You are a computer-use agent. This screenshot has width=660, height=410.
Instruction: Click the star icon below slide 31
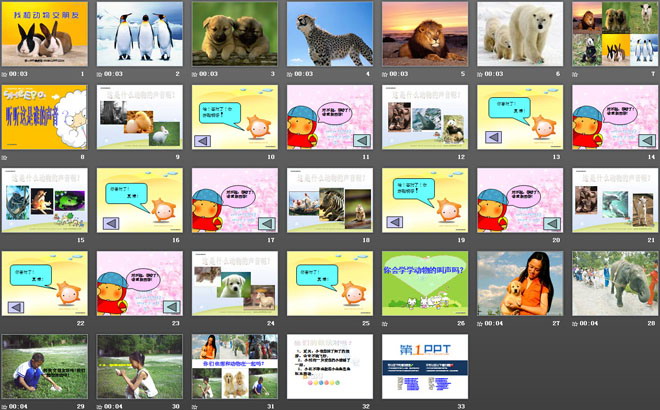[x=194, y=407]
